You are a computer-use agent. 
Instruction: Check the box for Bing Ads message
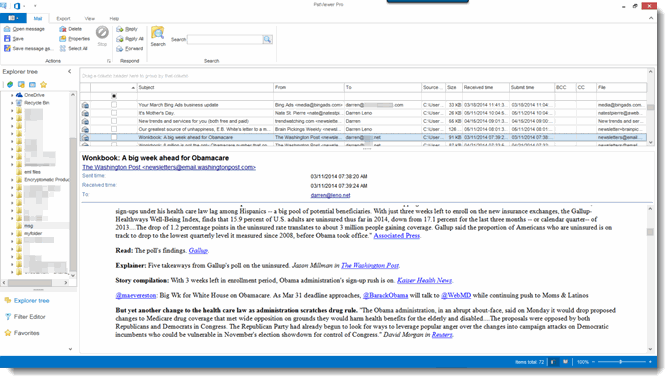coord(114,105)
